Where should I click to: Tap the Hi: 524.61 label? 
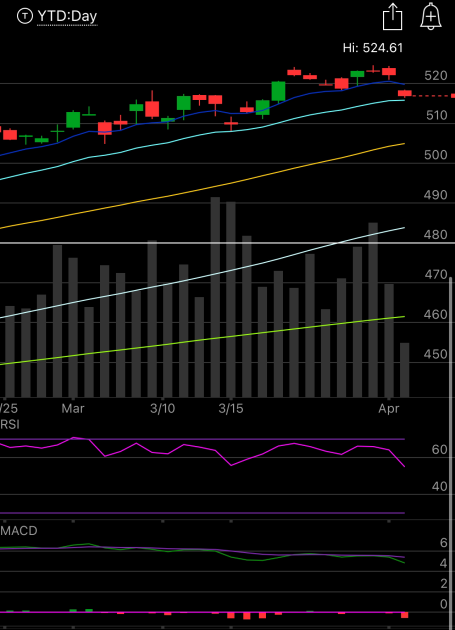click(x=373, y=48)
